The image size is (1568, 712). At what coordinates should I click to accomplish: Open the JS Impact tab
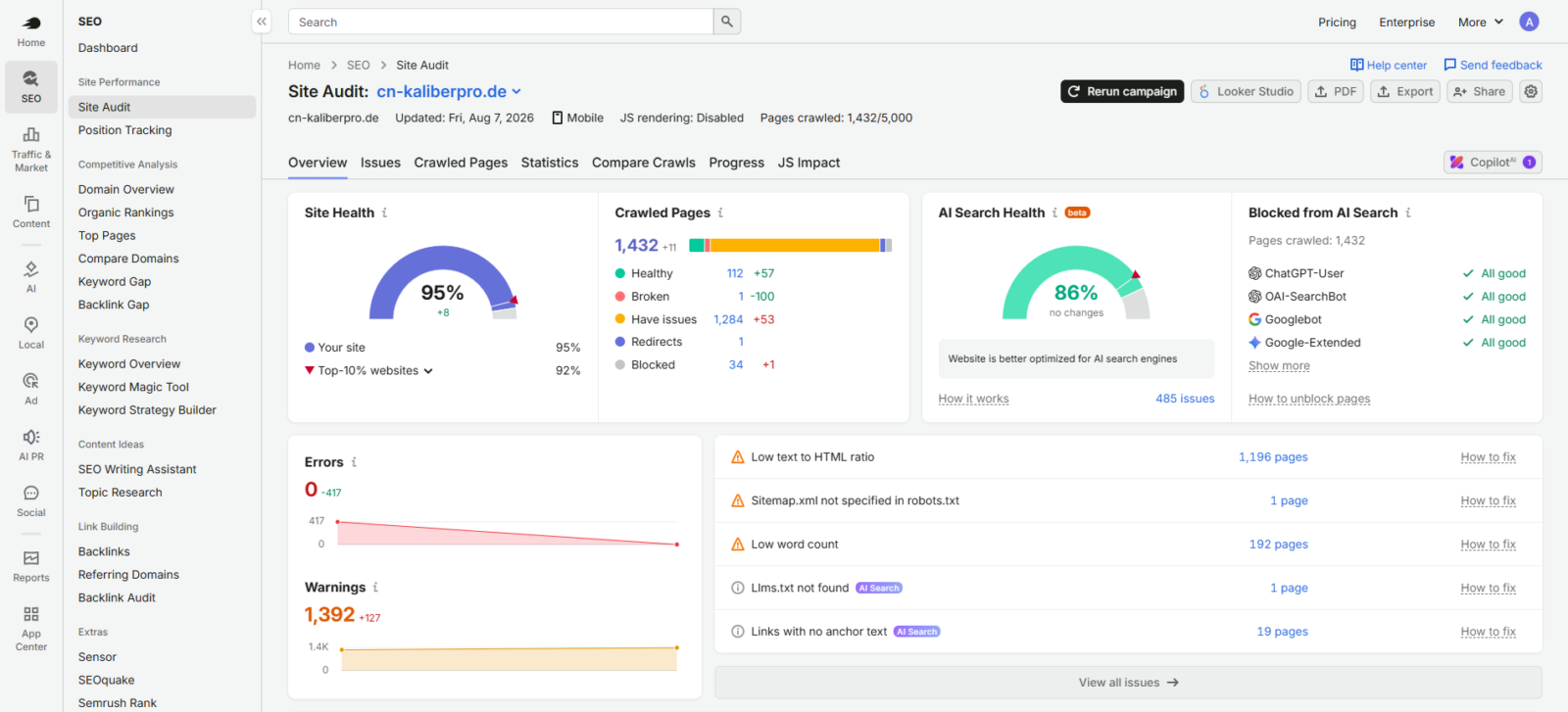coord(808,163)
